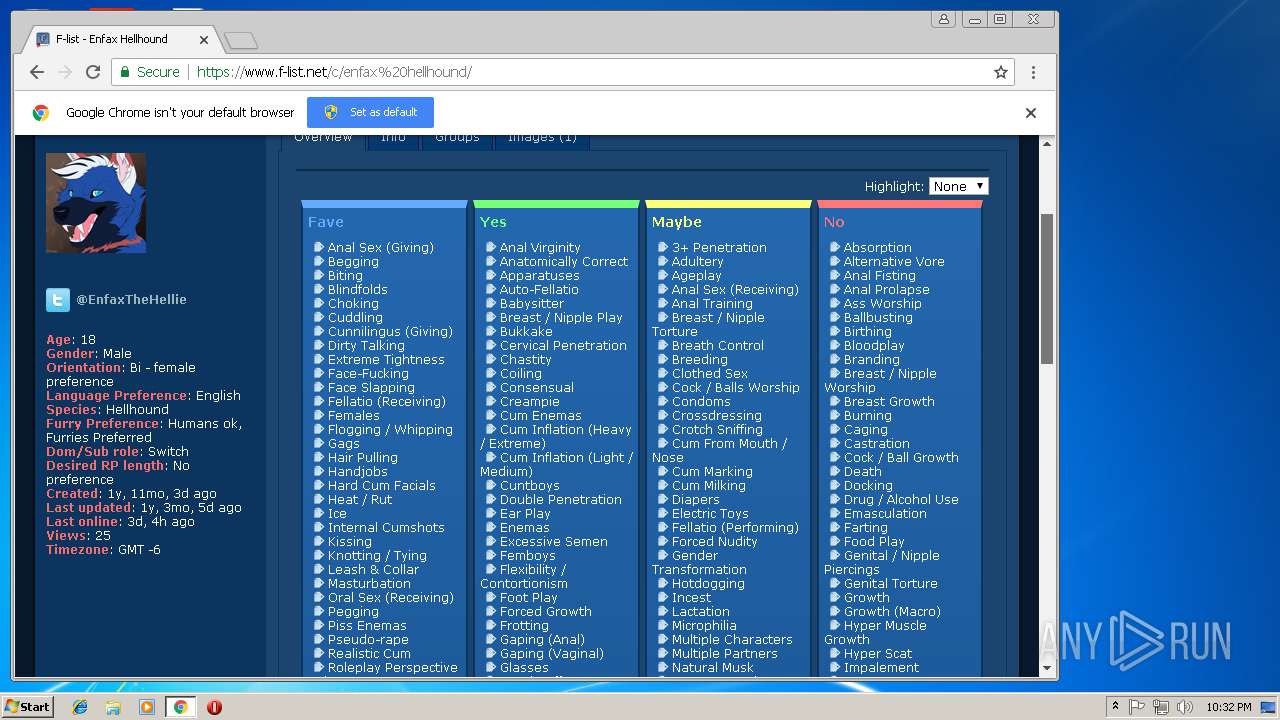The height and width of the screenshot is (720, 1280).
Task: Click the Maybe column header
Action: click(x=677, y=222)
